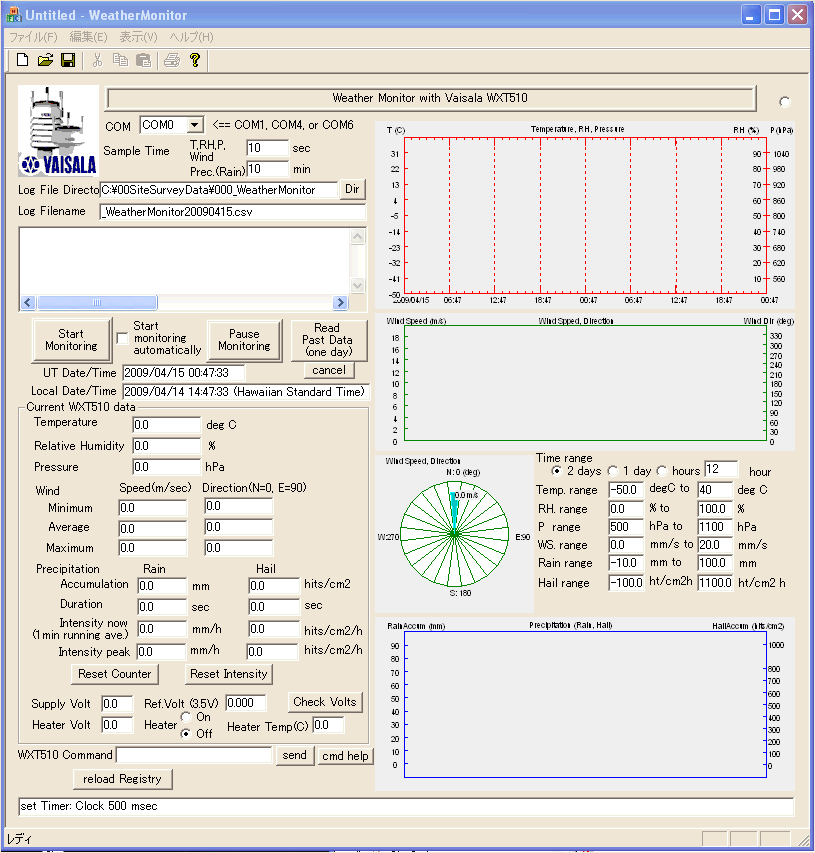
Task: Print using the printer icon
Action: [172, 60]
